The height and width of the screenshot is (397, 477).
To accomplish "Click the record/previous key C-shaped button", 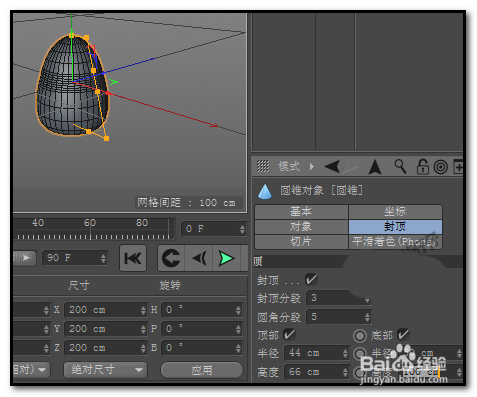I will coord(171,258).
